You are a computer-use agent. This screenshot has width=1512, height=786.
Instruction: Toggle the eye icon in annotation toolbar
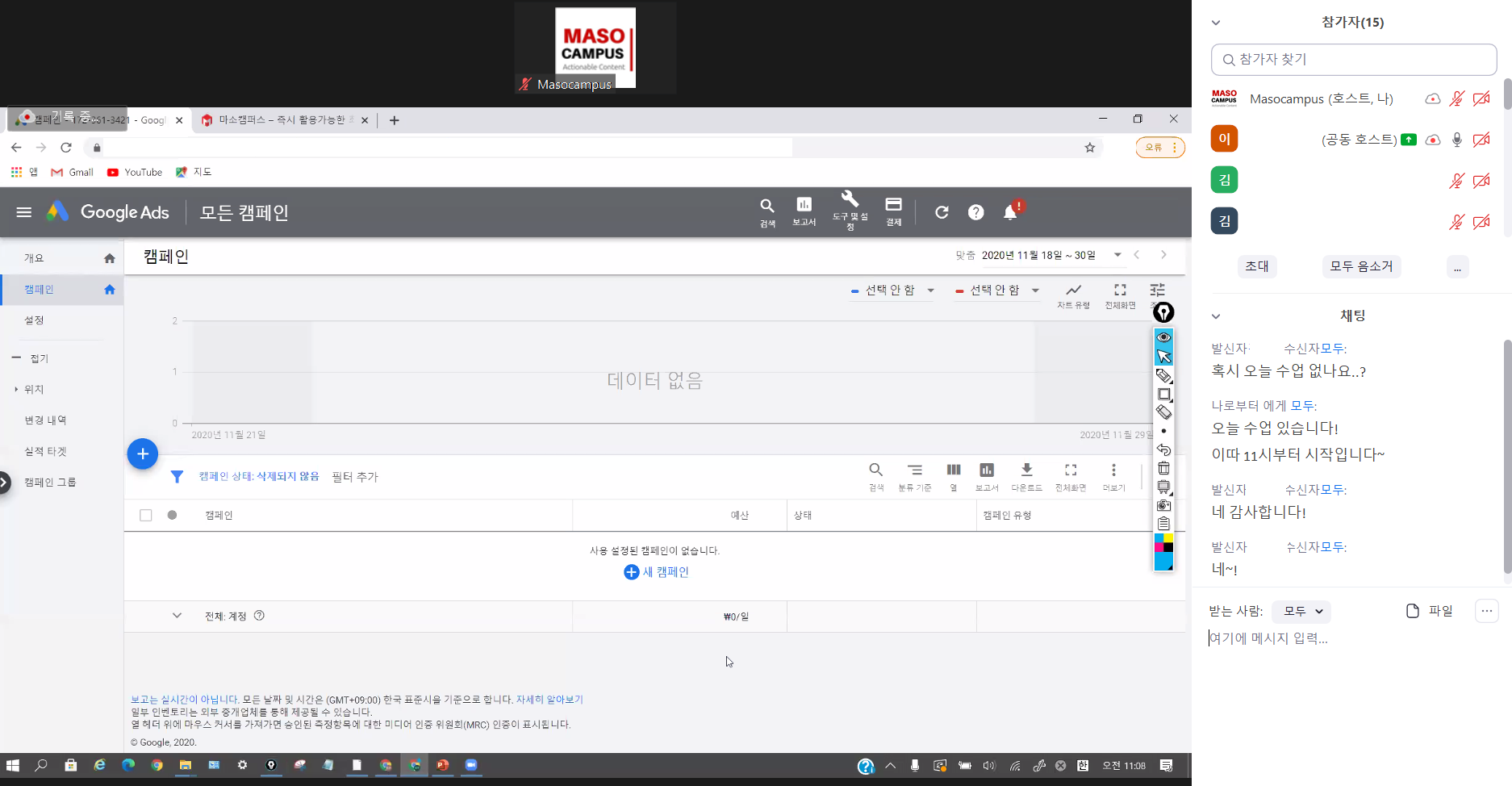1163,337
